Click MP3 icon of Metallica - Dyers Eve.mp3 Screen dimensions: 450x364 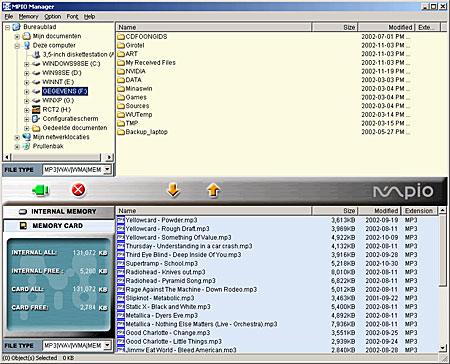tap(121, 316)
